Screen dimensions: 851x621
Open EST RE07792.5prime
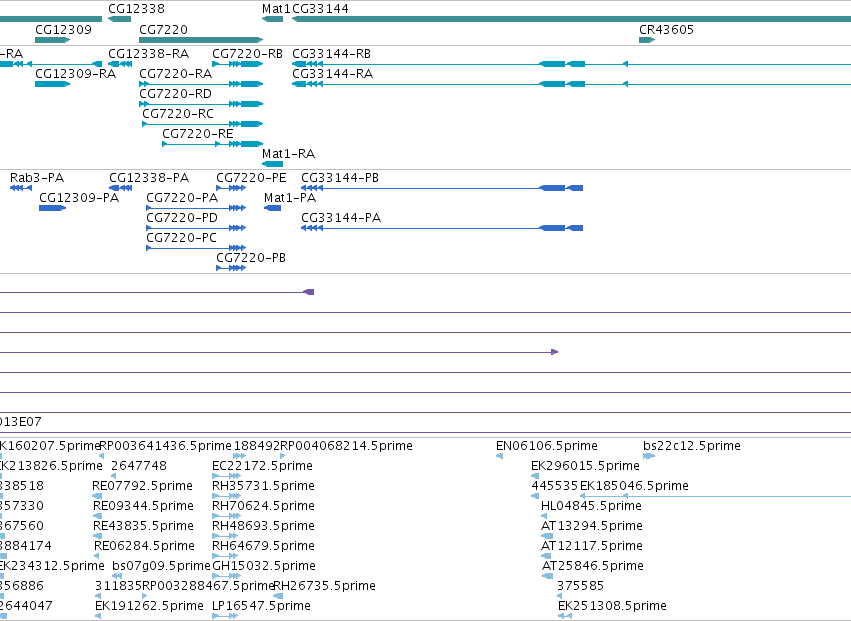(143, 485)
